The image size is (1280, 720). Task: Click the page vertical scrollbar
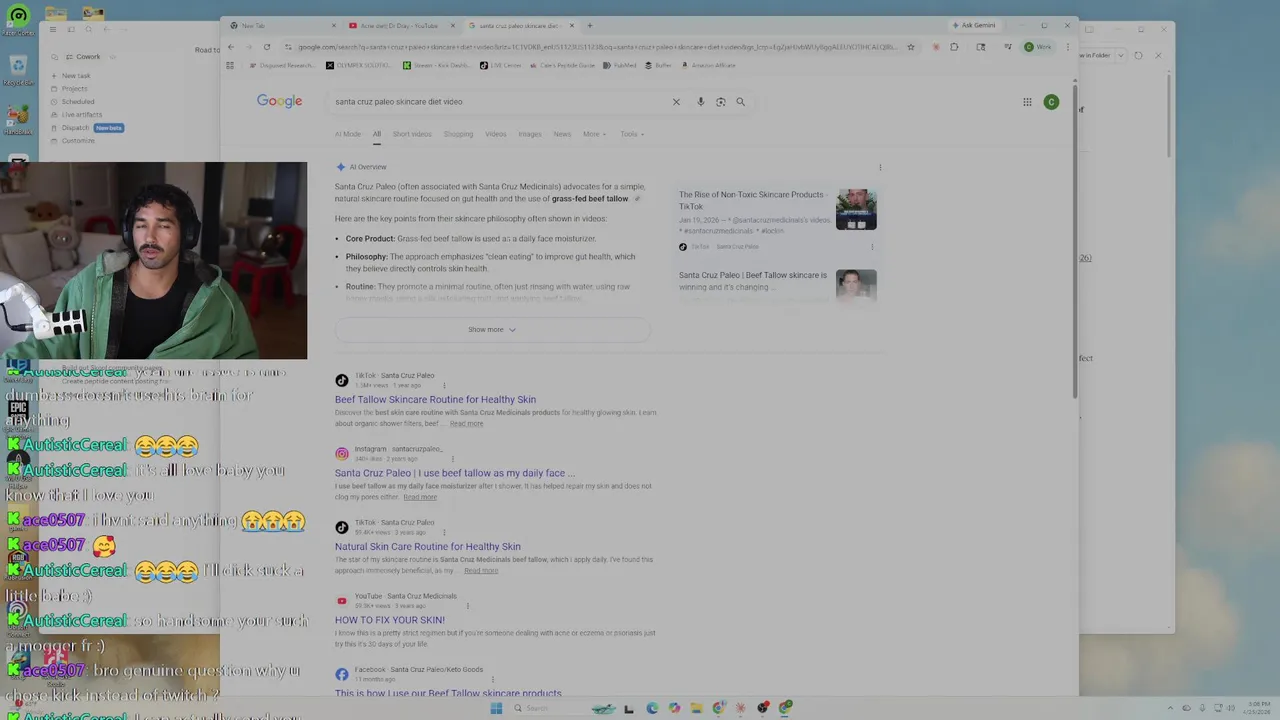(1076, 240)
